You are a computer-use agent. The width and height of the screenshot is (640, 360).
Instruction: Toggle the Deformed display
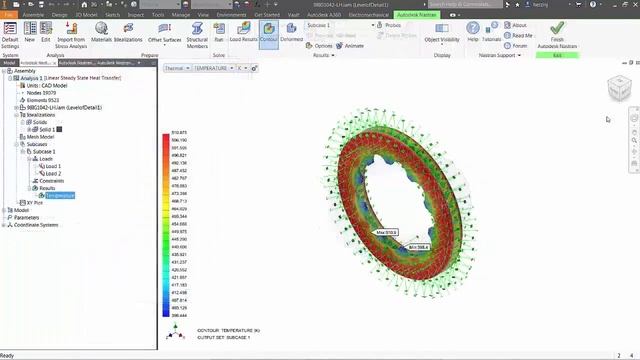click(291, 33)
